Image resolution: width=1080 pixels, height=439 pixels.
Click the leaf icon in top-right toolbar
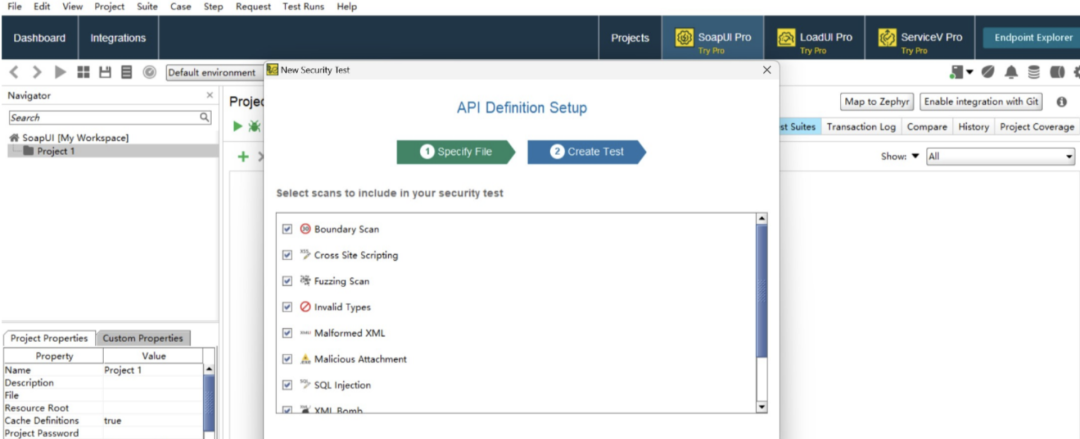click(988, 72)
